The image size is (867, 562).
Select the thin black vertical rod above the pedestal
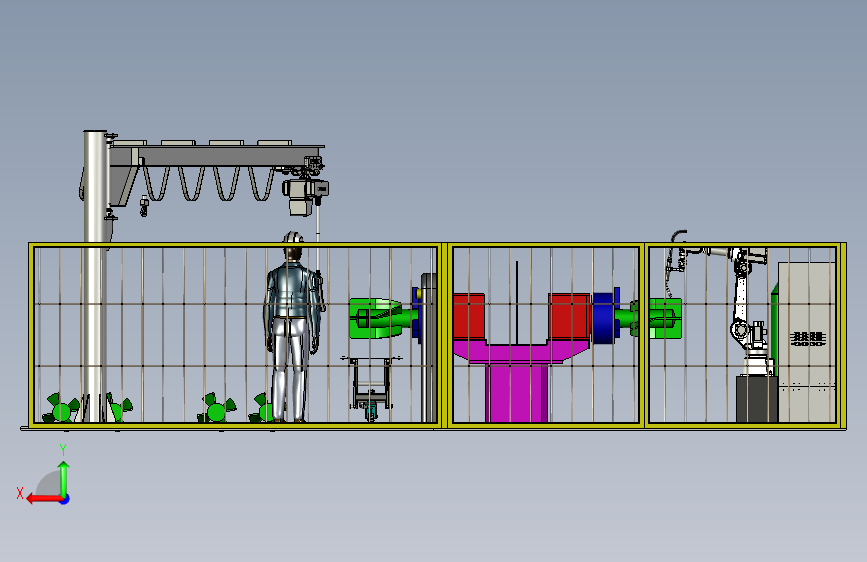tap(517, 302)
